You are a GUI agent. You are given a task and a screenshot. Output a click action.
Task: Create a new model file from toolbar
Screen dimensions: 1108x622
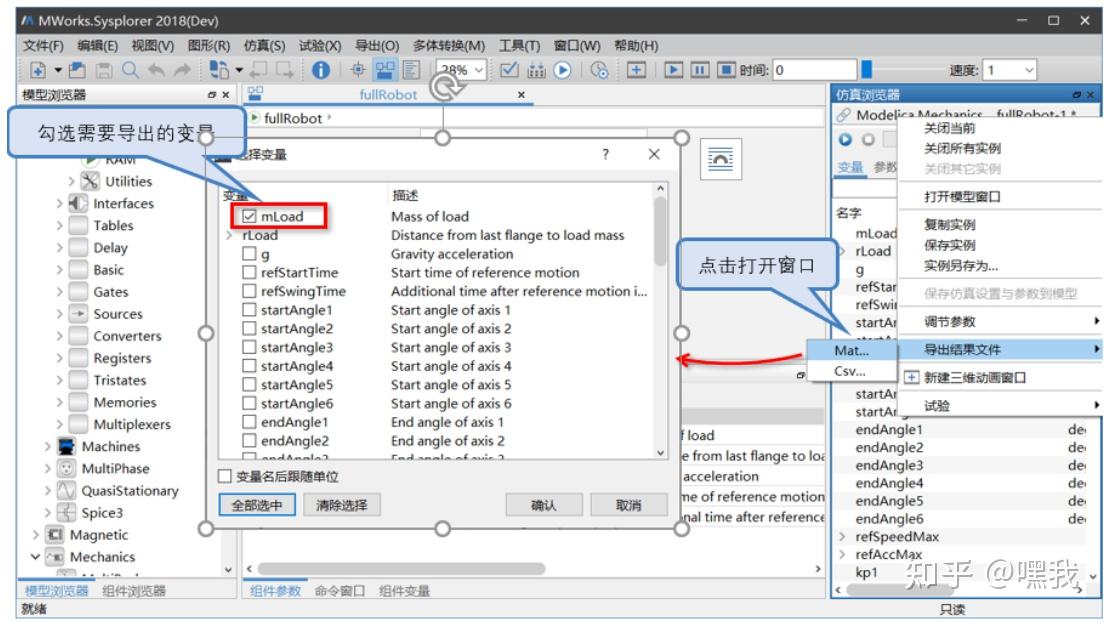pos(37,70)
